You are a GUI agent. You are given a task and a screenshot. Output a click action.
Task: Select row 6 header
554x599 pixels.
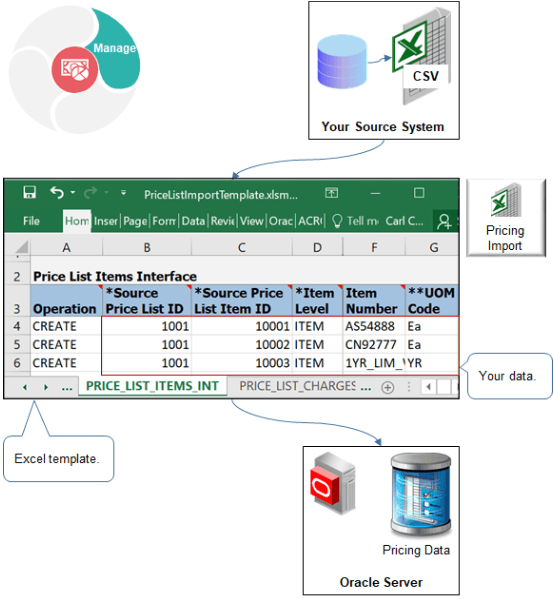[17, 363]
